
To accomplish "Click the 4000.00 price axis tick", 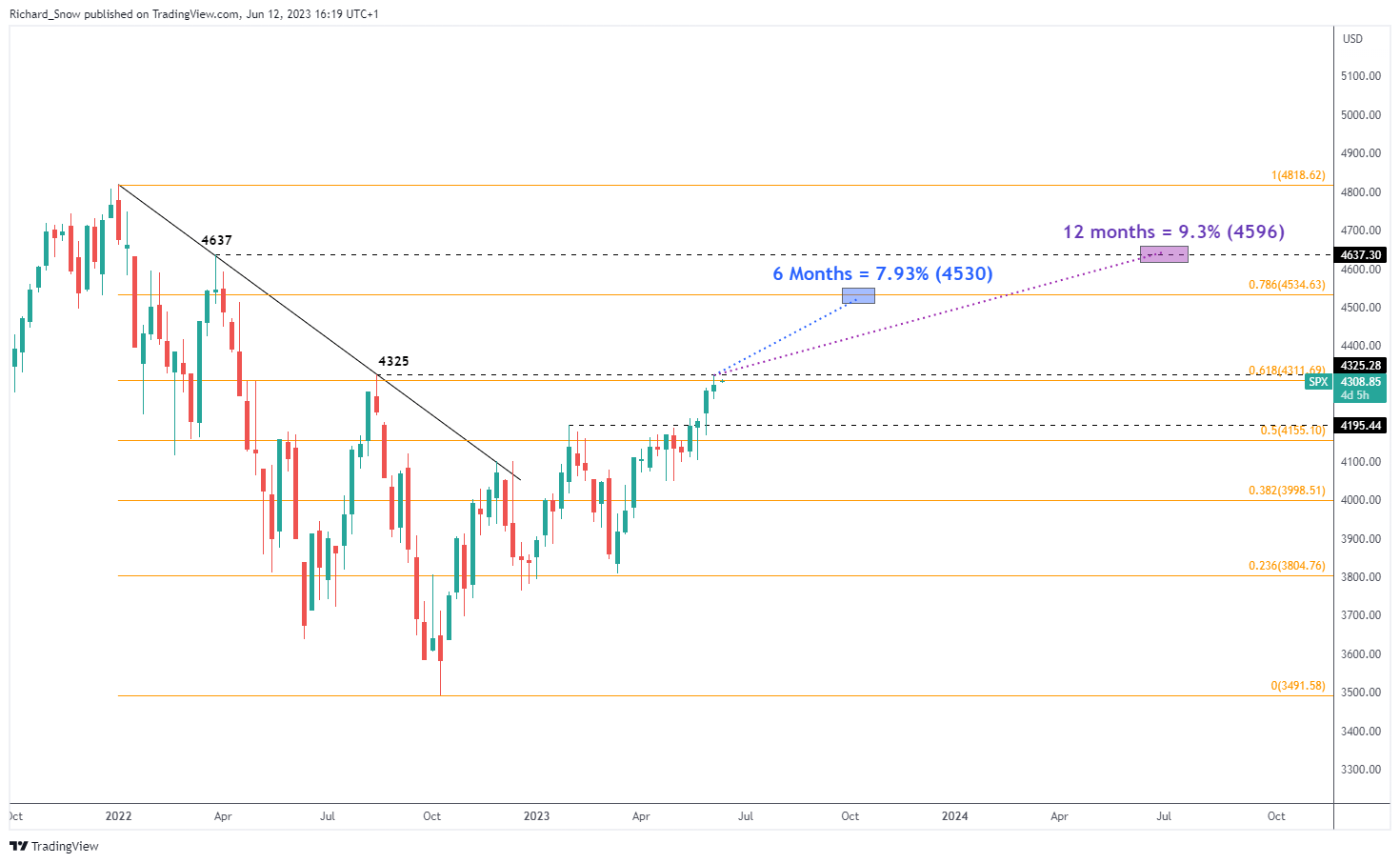I will pyautogui.click(x=1361, y=500).
